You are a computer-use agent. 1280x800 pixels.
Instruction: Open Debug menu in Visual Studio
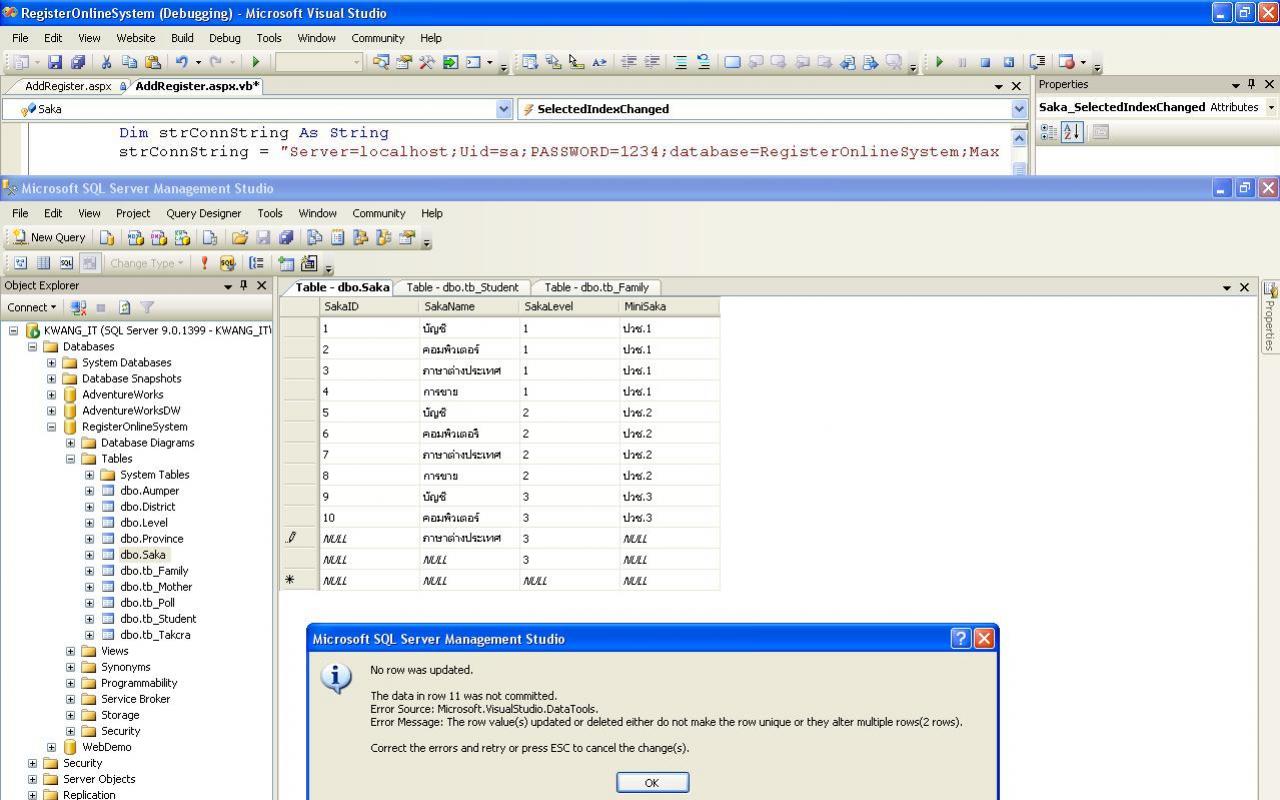tap(224, 38)
